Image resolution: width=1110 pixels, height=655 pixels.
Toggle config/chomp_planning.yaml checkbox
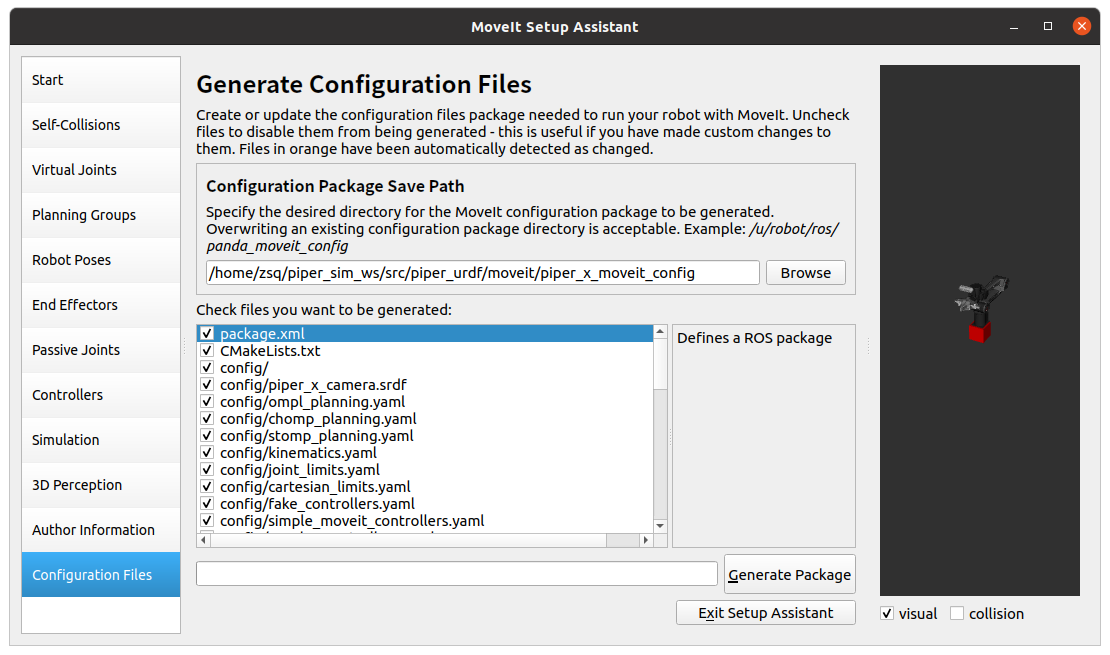(x=207, y=418)
